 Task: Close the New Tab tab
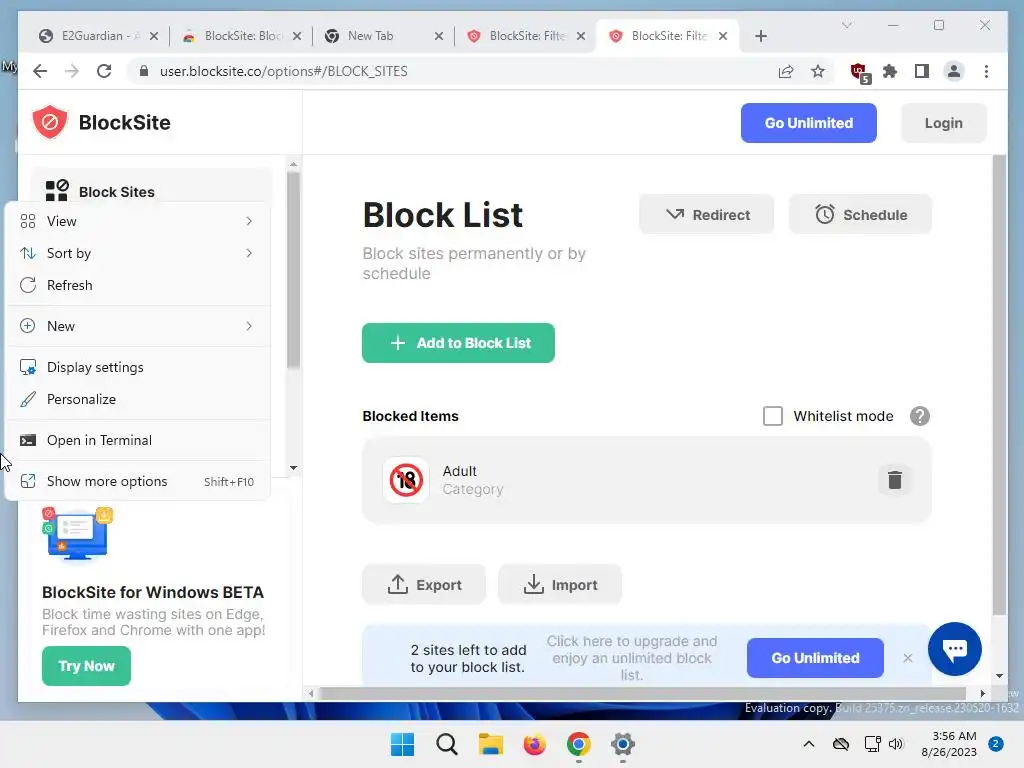point(439,36)
